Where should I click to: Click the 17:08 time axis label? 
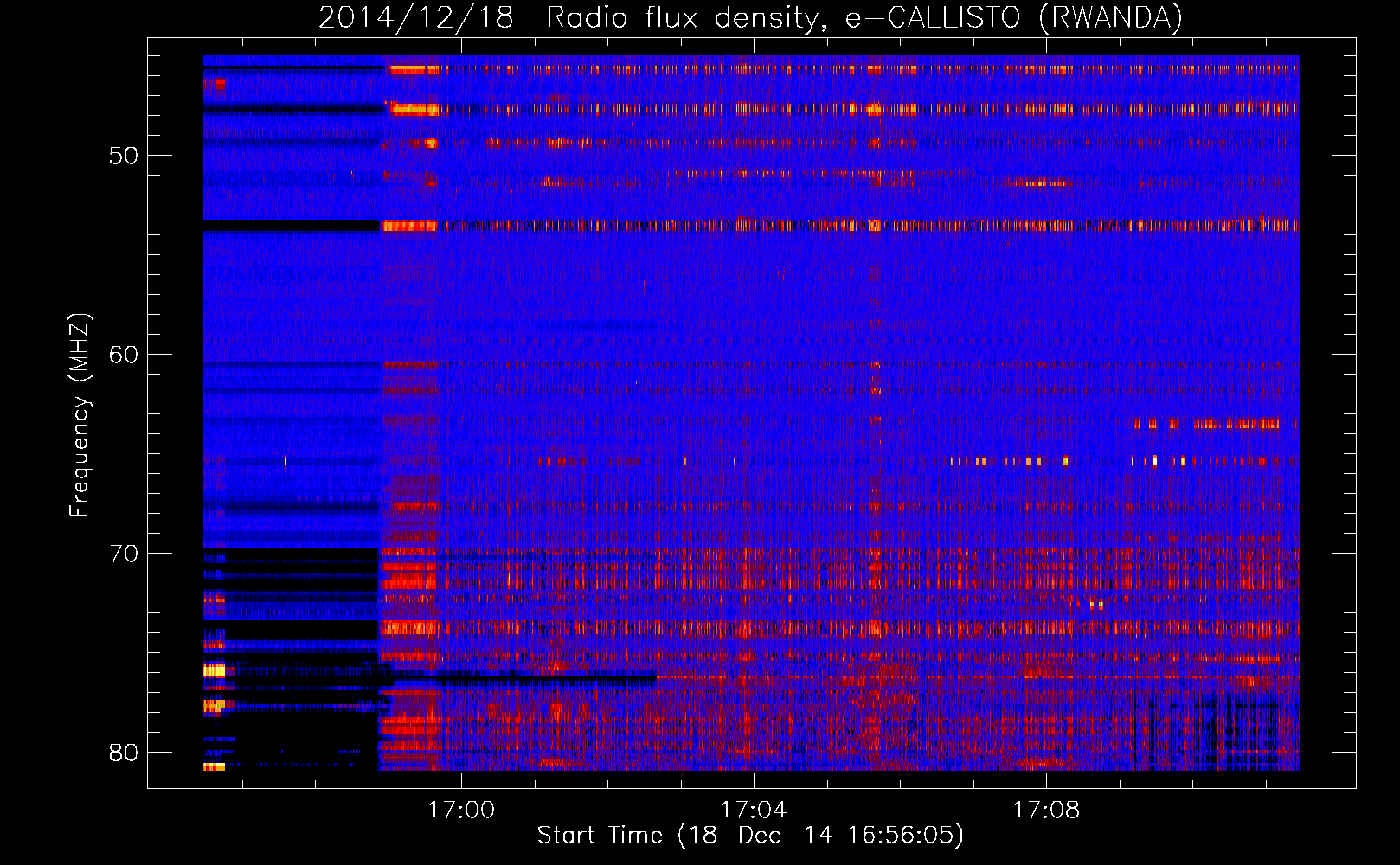tap(1046, 810)
